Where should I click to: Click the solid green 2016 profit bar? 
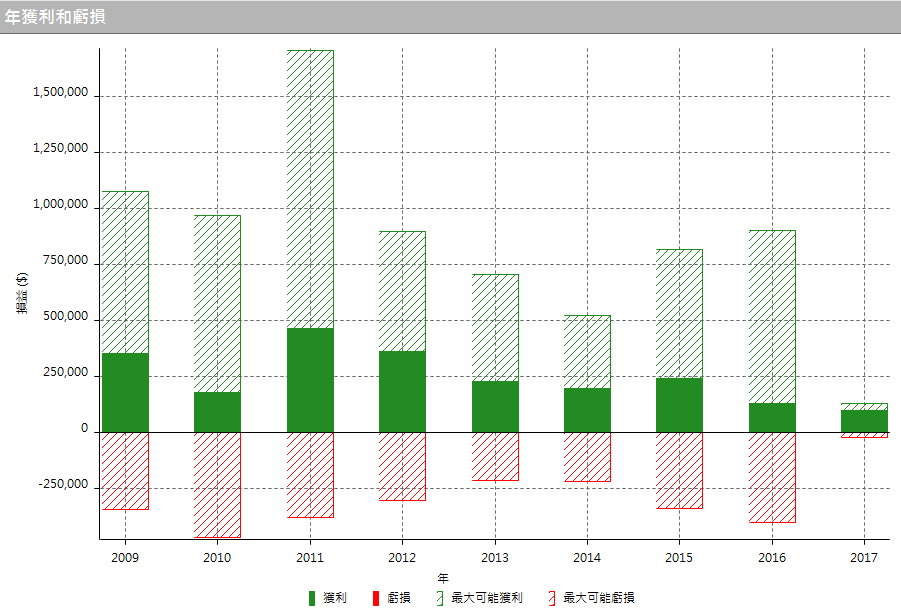click(x=772, y=418)
